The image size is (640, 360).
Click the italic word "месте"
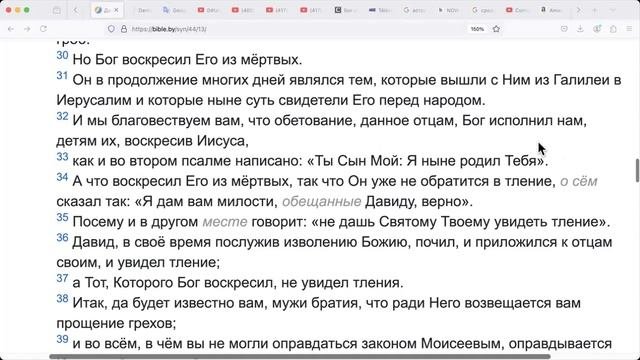[x=225, y=222]
